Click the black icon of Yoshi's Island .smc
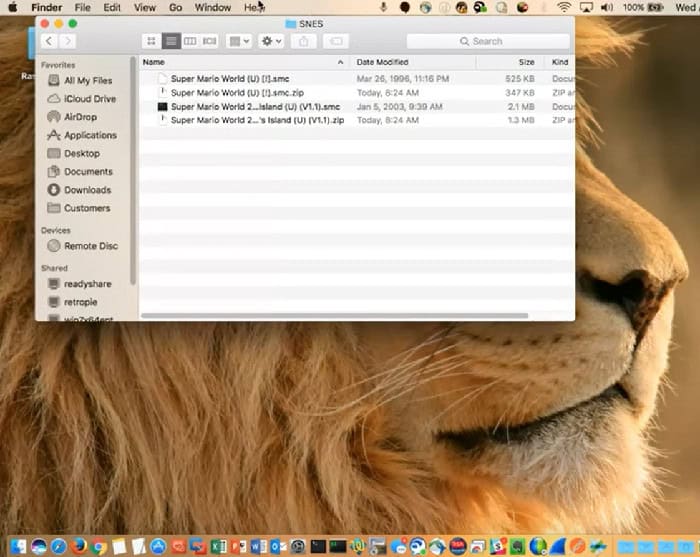 162,107
